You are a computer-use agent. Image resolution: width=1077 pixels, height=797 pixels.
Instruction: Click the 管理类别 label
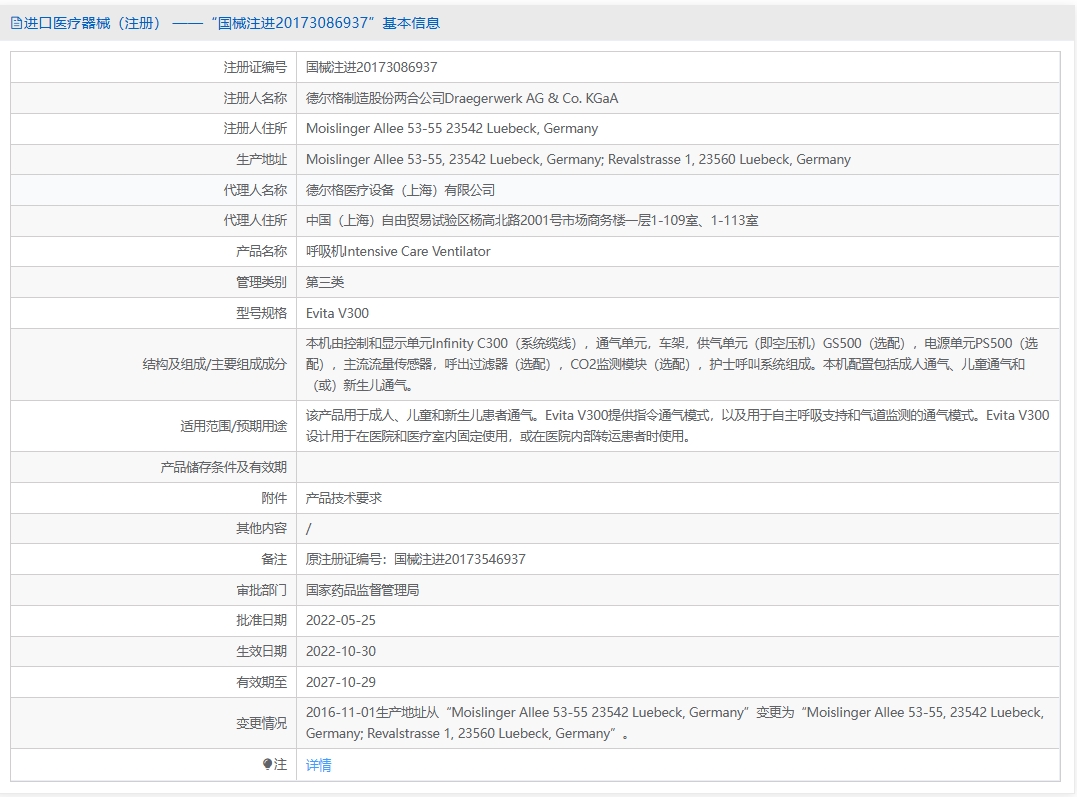pos(261,282)
